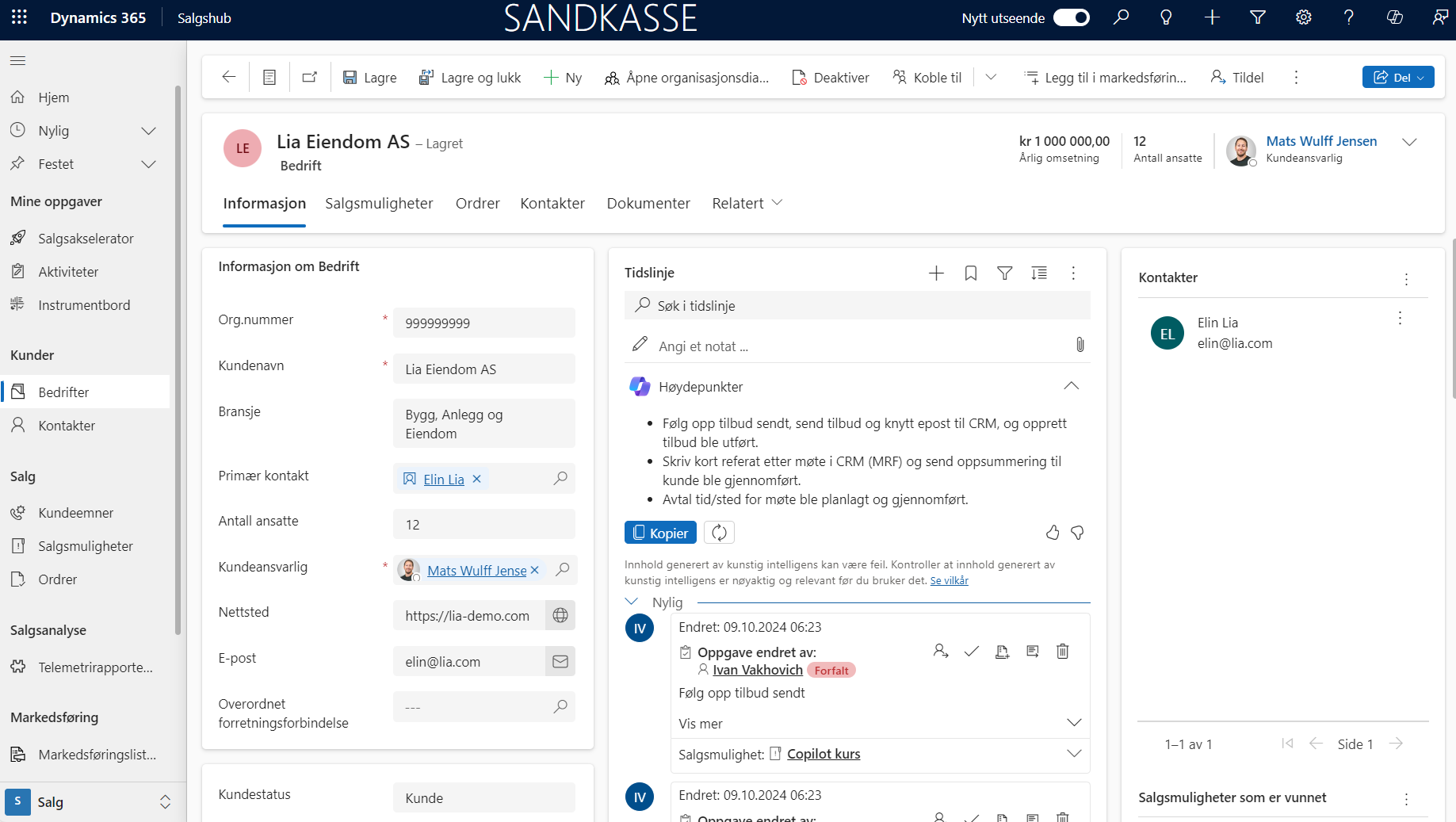This screenshot has width=1456, height=822.
Task: Remove Elin Lia from Primær kontakt
Action: 476,479
